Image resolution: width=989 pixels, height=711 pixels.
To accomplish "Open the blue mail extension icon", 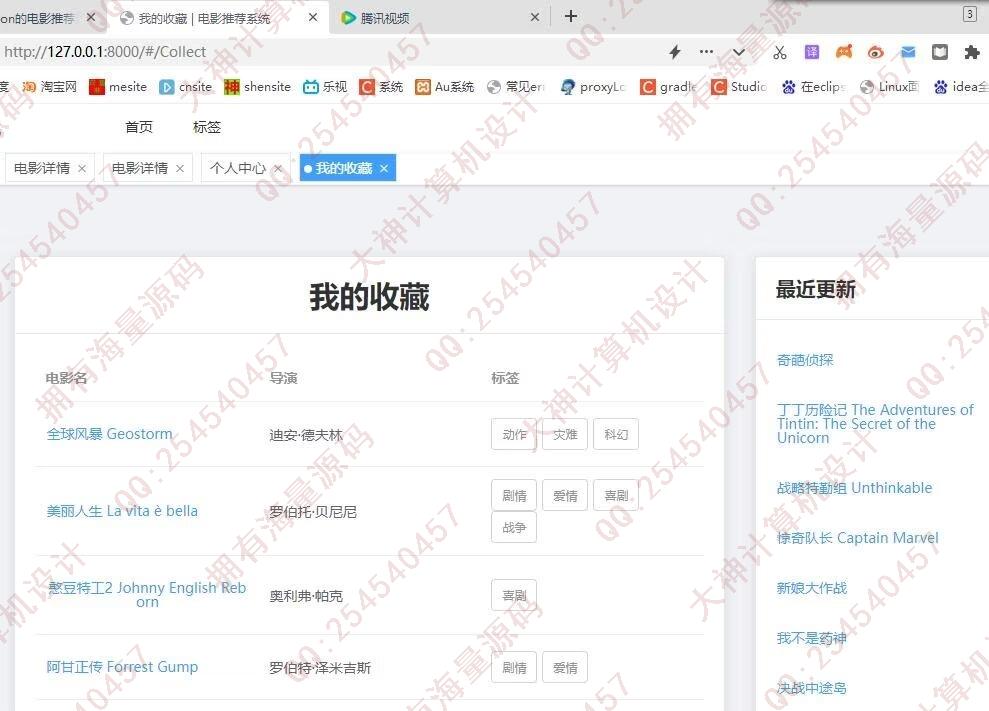I will point(908,52).
